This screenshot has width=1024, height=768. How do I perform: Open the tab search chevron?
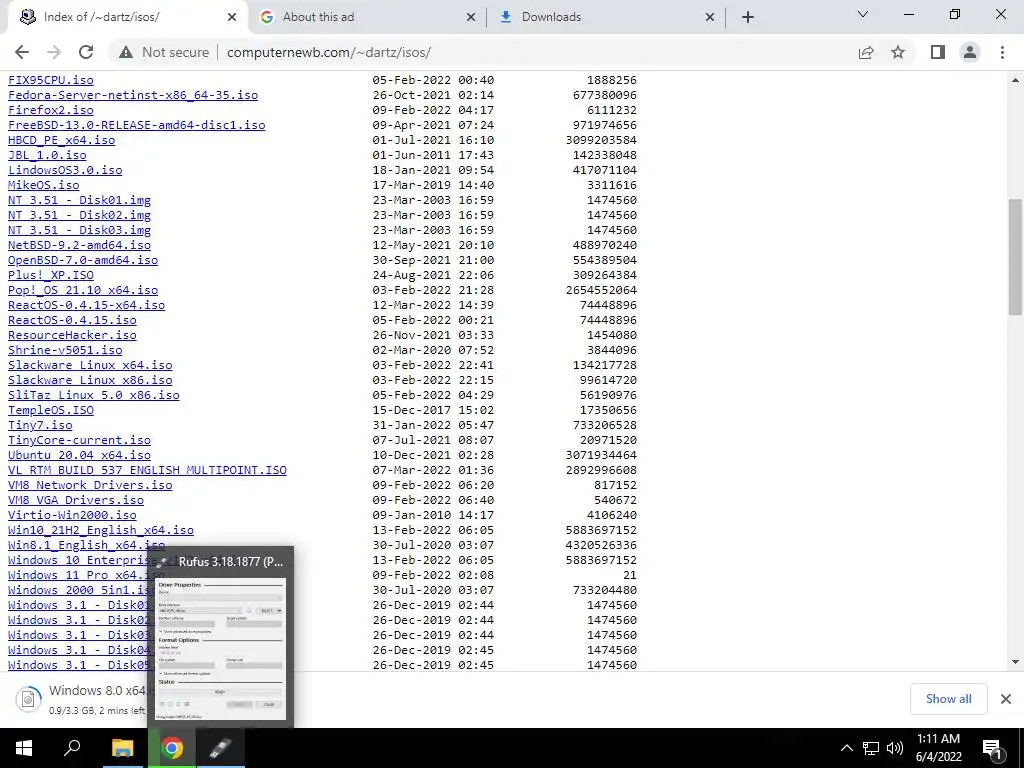[863, 14]
